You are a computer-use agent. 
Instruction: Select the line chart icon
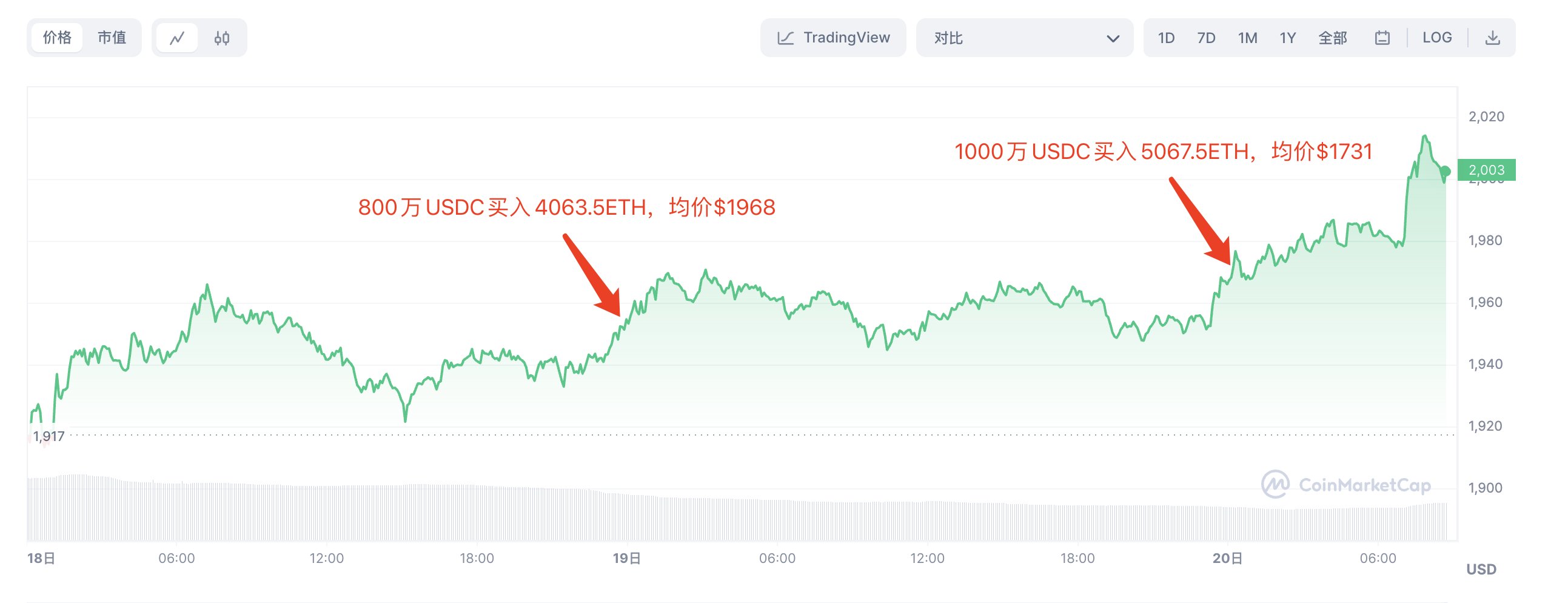177,37
